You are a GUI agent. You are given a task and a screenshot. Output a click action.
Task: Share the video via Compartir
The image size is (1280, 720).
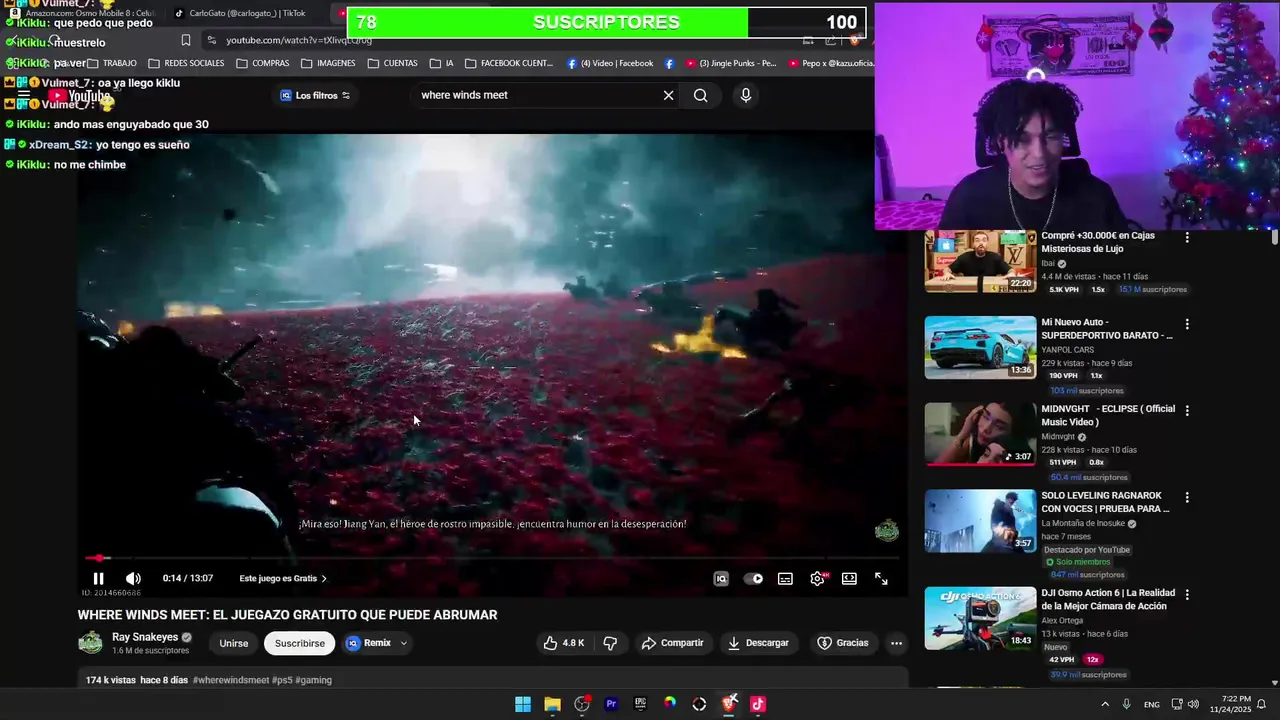click(673, 643)
